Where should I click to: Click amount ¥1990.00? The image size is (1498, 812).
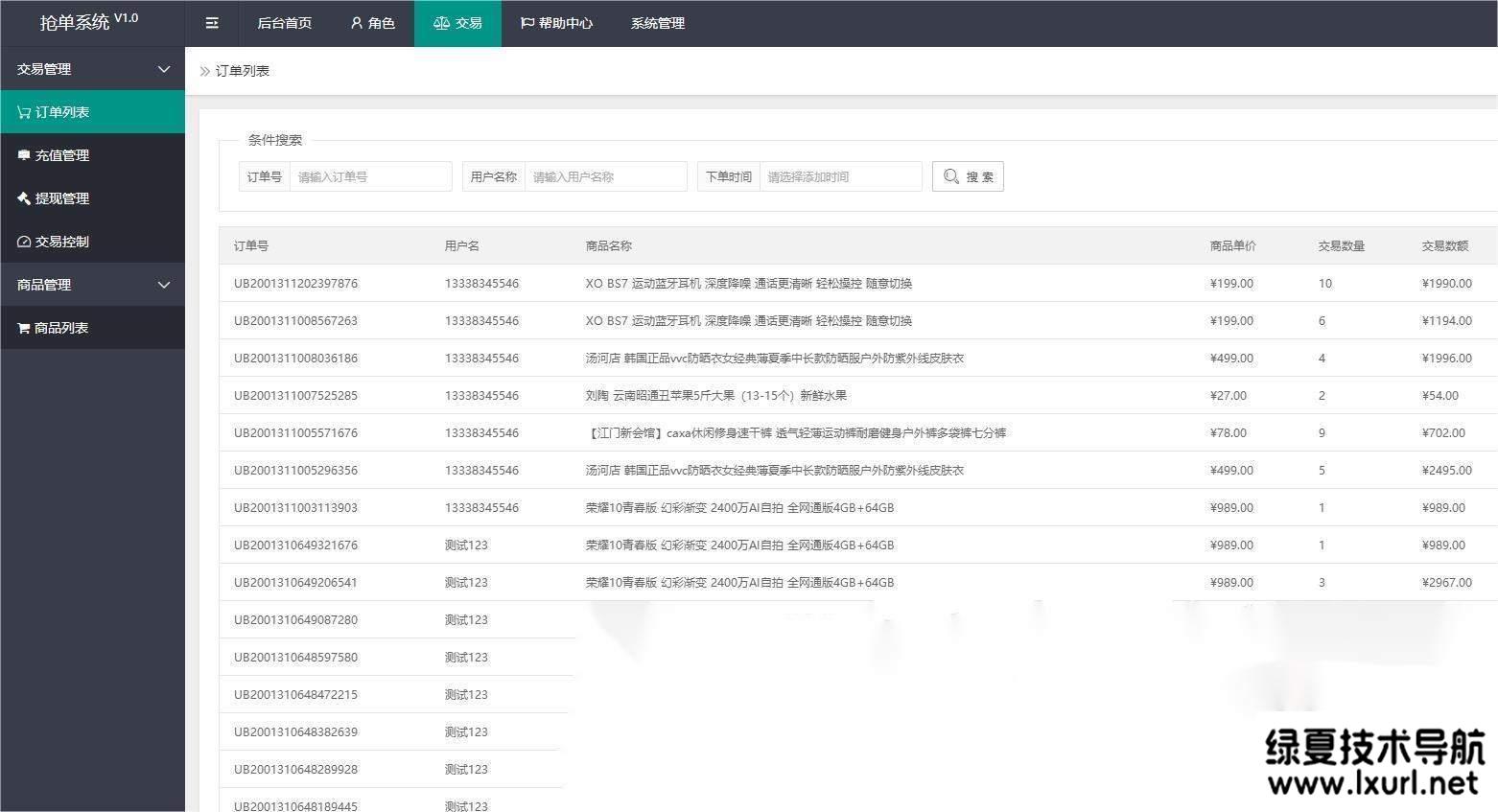pyautogui.click(x=1447, y=284)
